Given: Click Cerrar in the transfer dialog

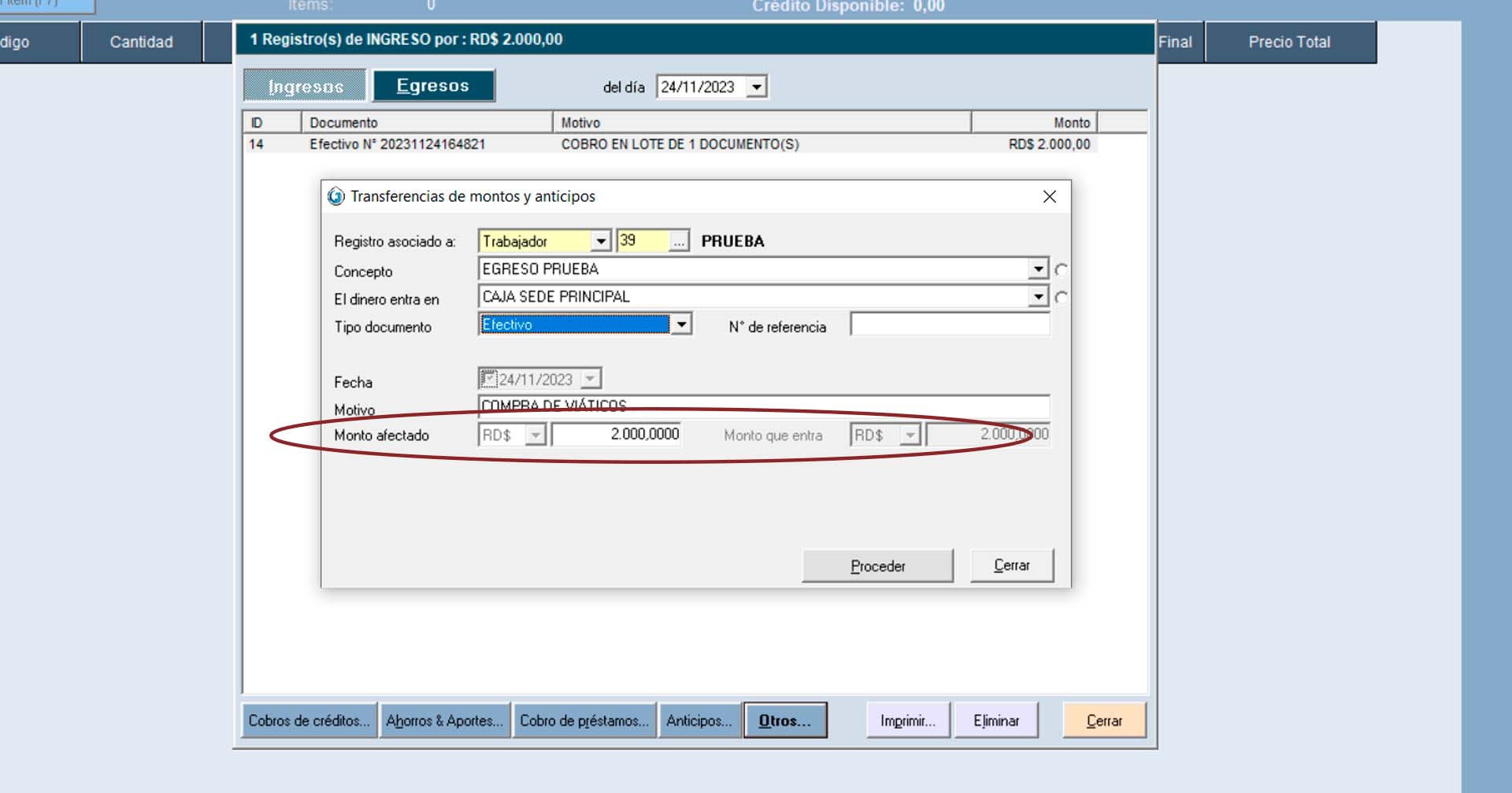Looking at the screenshot, I should tap(1011, 565).
